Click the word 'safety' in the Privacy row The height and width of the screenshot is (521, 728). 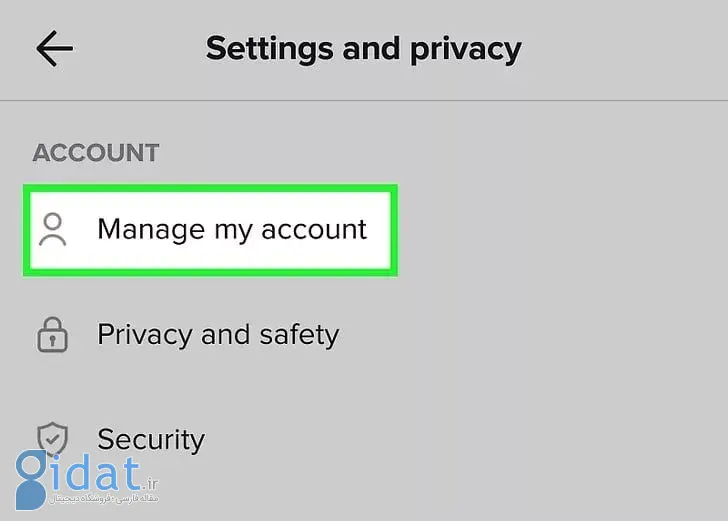click(x=299, y=335)
